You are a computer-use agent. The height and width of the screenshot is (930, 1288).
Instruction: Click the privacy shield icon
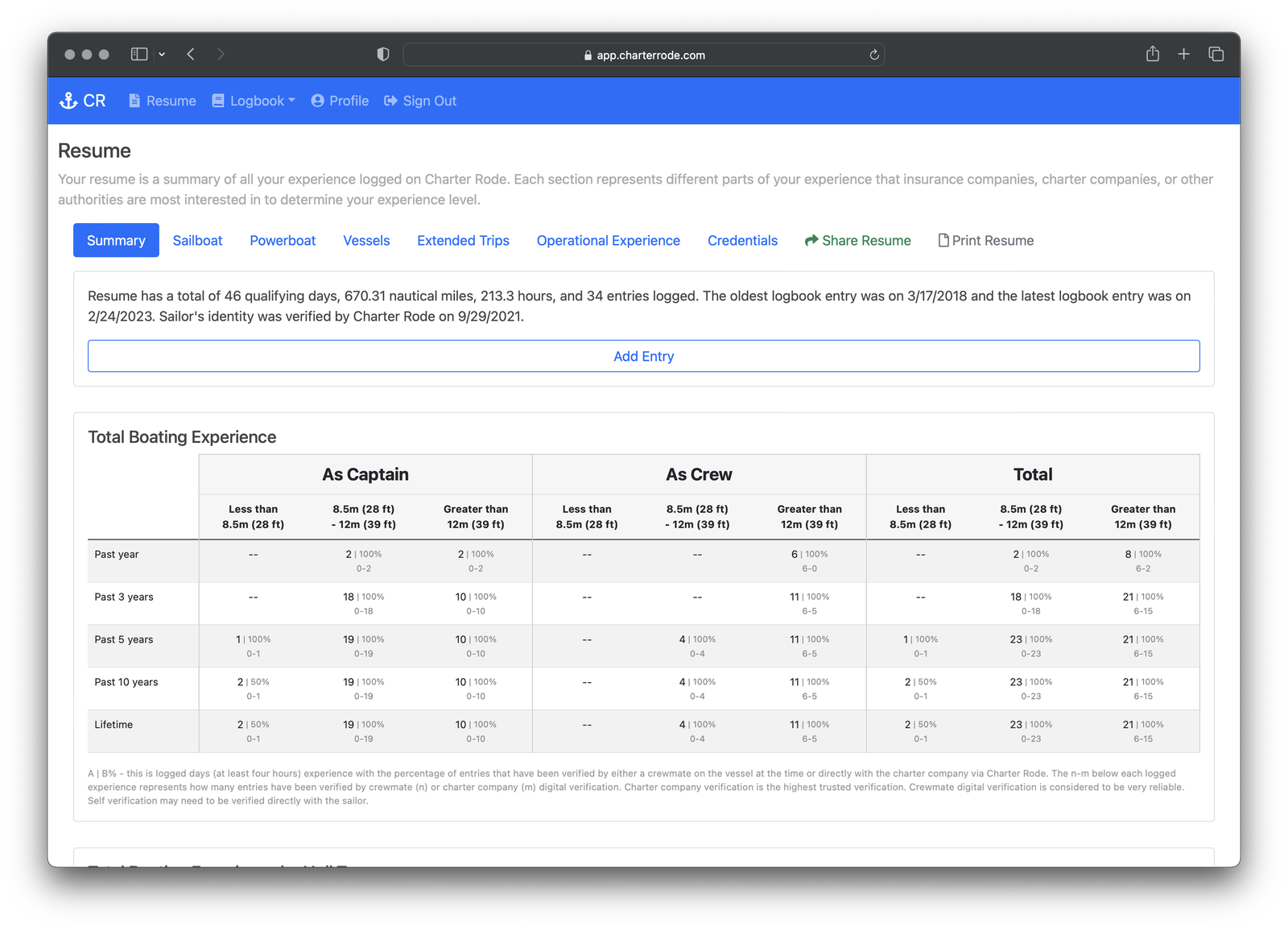pos(383,54)
